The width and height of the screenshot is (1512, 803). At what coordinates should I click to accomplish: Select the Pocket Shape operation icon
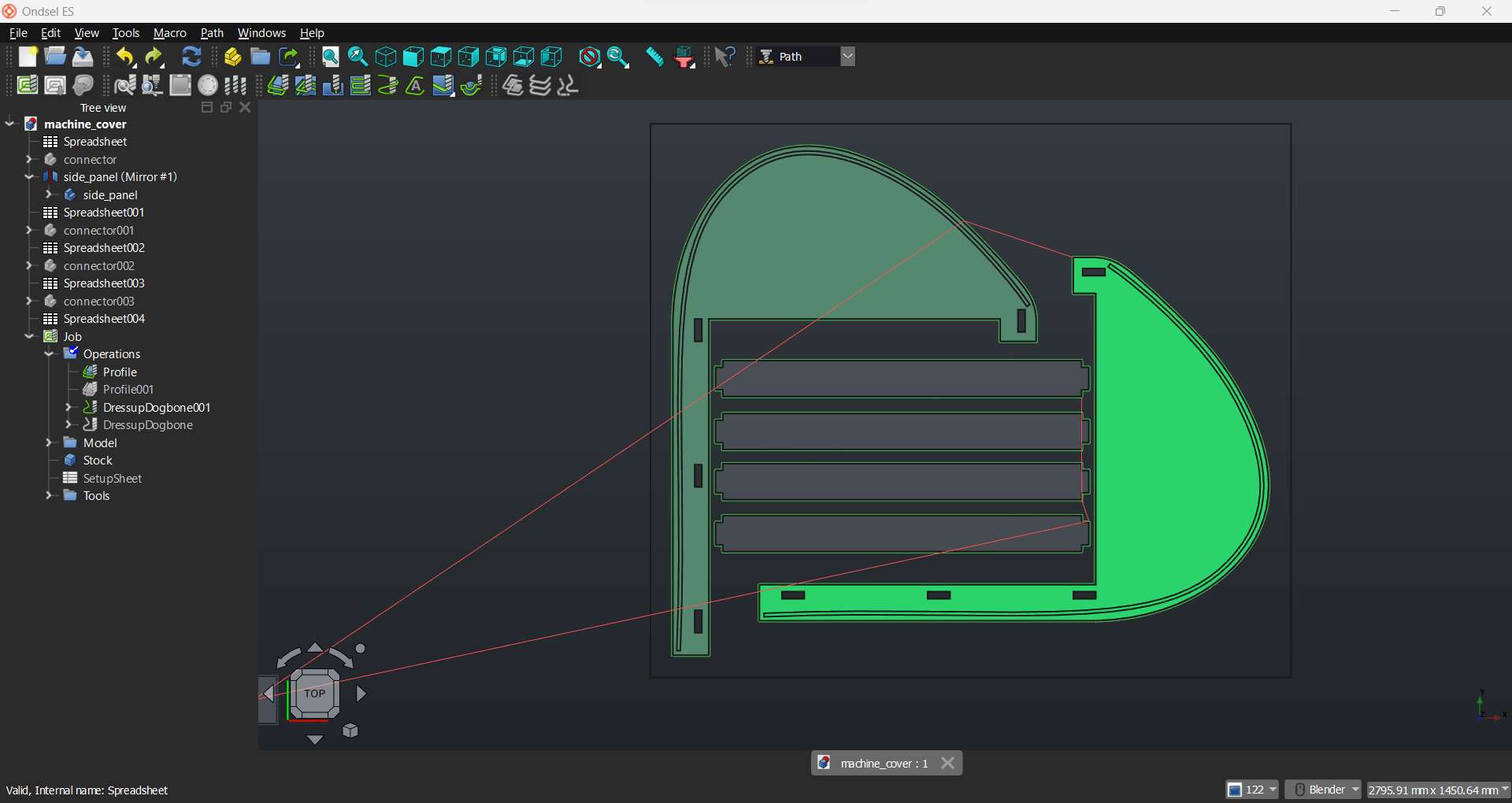[x=306, y=85]
